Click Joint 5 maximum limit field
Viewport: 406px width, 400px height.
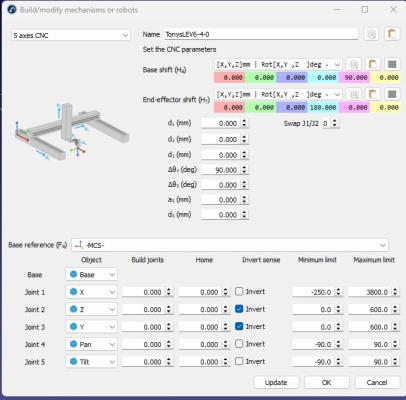tap(370, 362)
